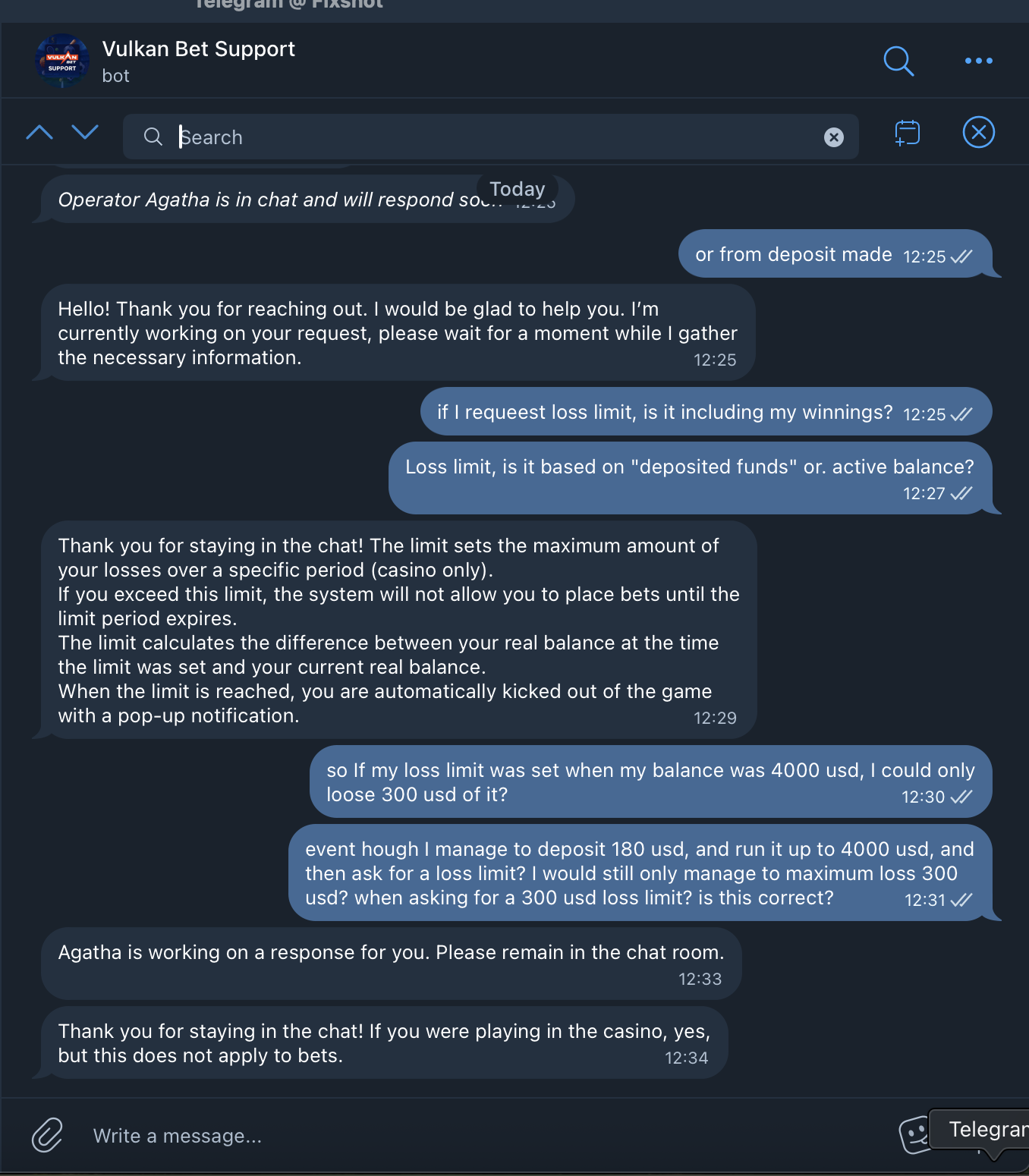Viewport: 1029px width, 1176px height.
Task: Clear the search field text
Action: 833,137
